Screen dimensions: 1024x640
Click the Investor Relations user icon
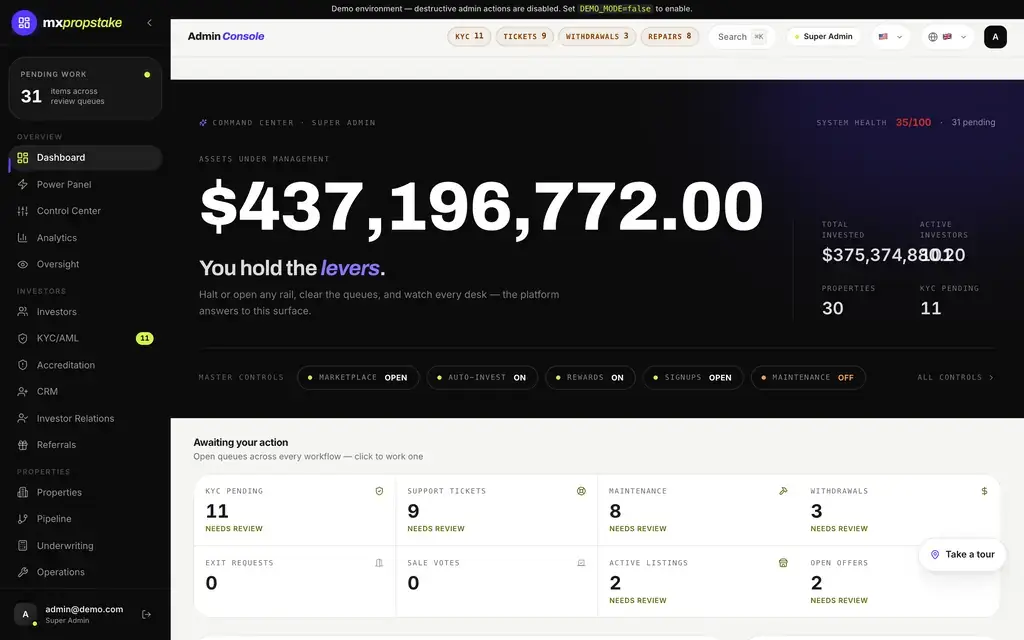click(23, 418)
